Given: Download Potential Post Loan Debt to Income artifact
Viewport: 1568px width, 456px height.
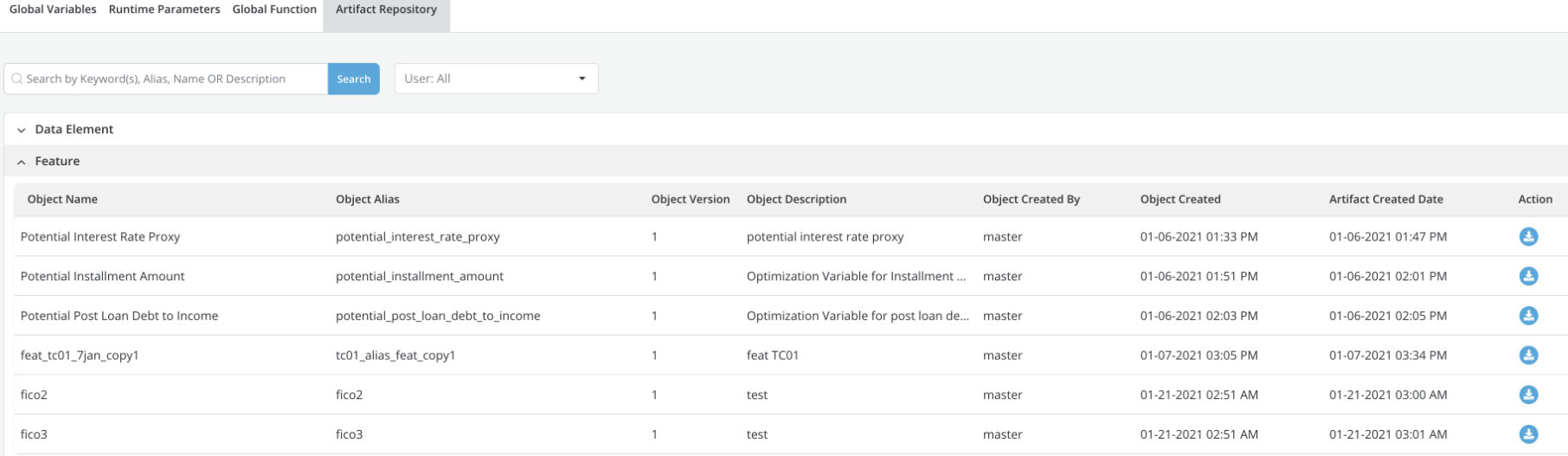Looking at the screenshot, I should 1528,316.
